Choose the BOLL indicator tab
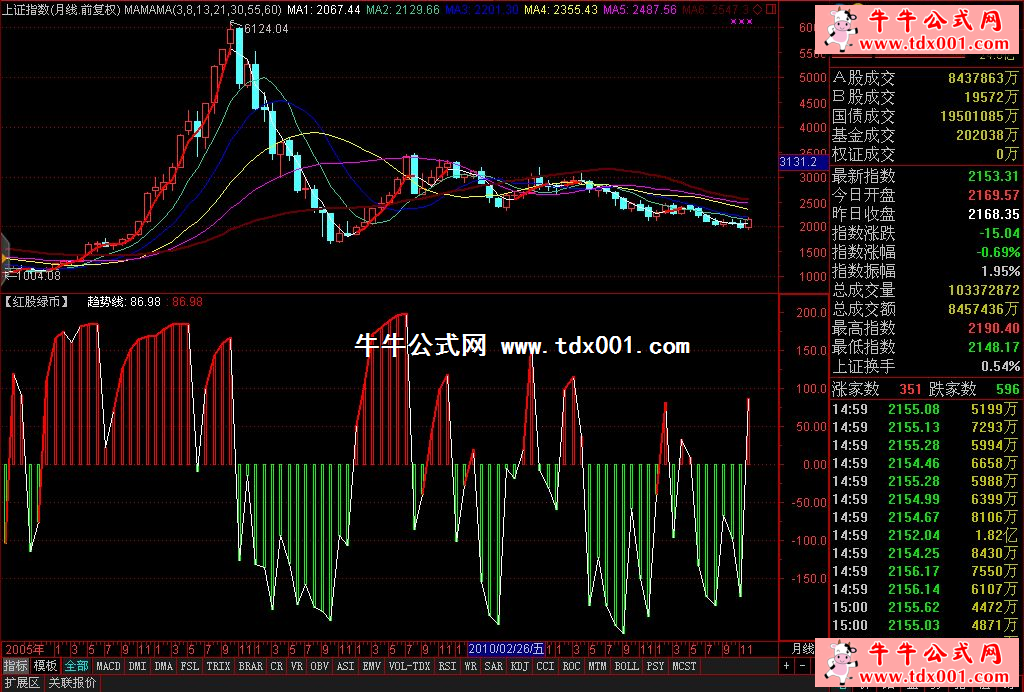This screenshot has height=692, width=1024. (626, 666)
